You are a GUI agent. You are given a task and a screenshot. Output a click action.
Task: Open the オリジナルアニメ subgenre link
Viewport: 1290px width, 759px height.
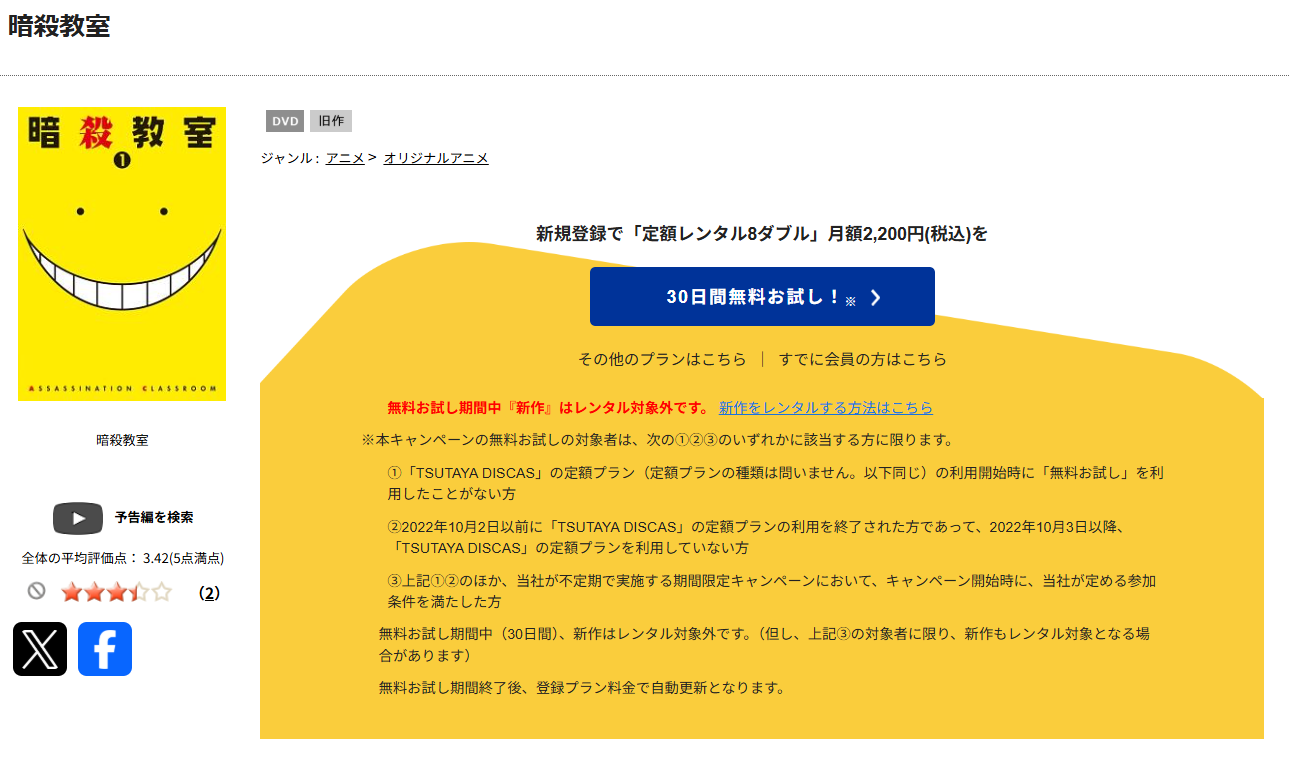tap(436, 157)
